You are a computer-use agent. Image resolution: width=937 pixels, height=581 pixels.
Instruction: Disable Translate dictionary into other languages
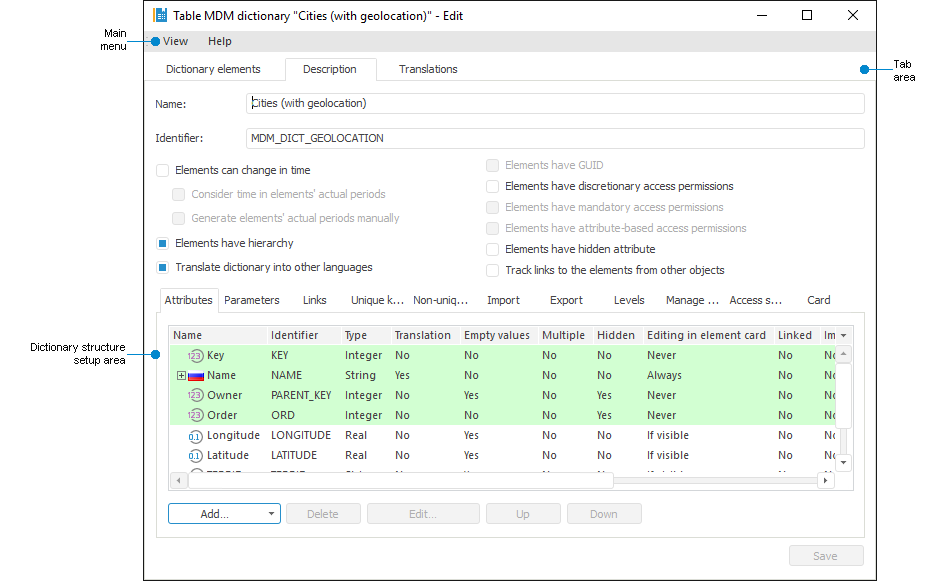tap(162, 267)
